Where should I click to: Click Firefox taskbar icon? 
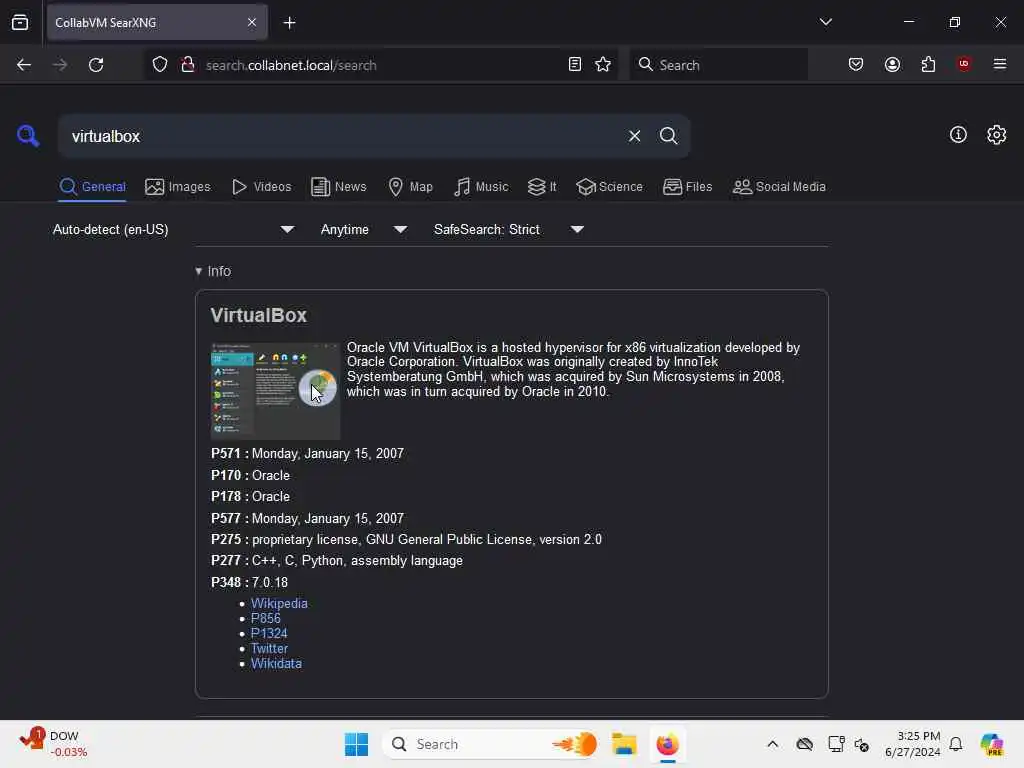(667, 744)
